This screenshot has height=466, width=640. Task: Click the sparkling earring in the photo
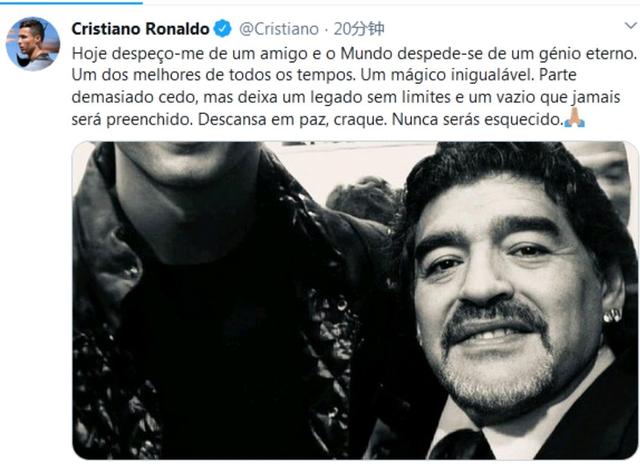(x=612, y=315)
